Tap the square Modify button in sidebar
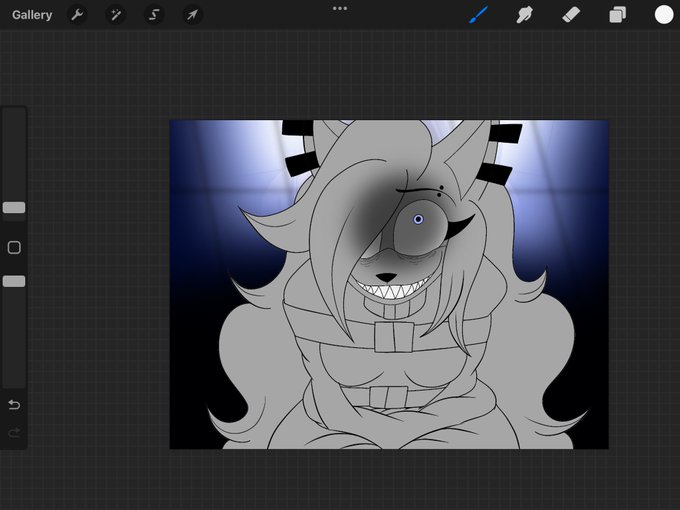 [14, 248]
